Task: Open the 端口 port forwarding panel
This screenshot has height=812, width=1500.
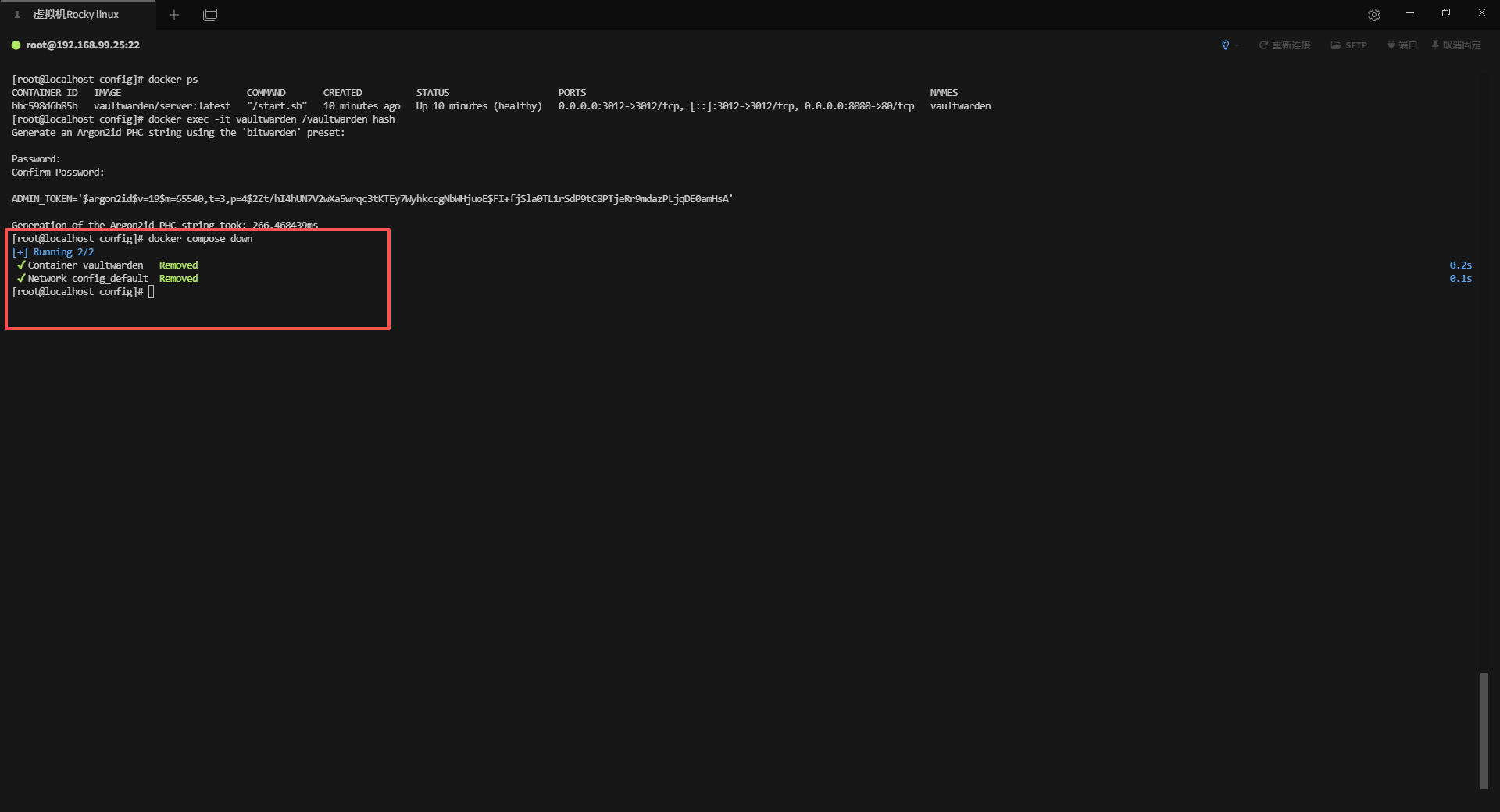Action: click(1402, 45)
